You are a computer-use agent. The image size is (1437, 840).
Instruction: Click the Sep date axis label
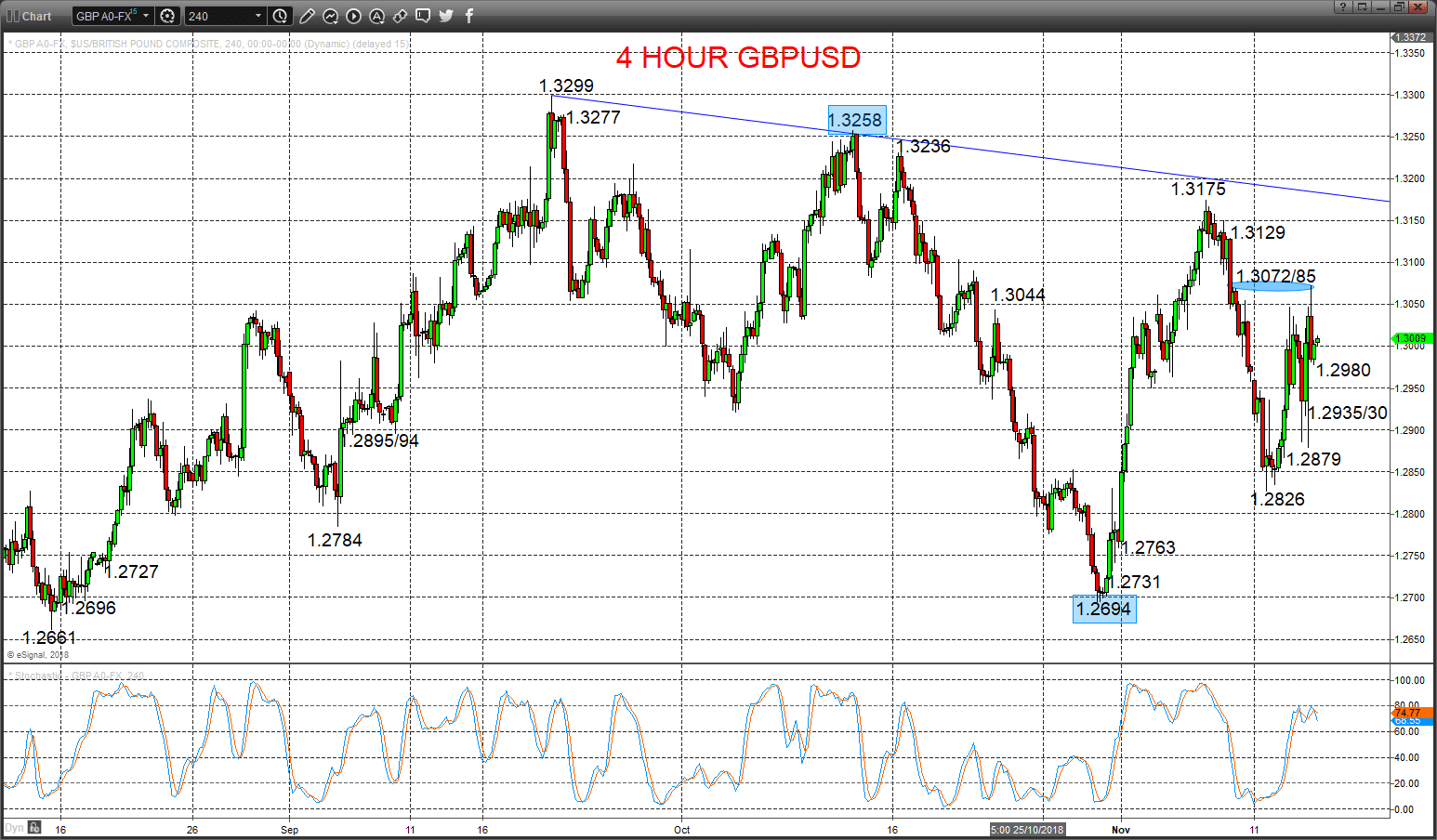(290, 829)
